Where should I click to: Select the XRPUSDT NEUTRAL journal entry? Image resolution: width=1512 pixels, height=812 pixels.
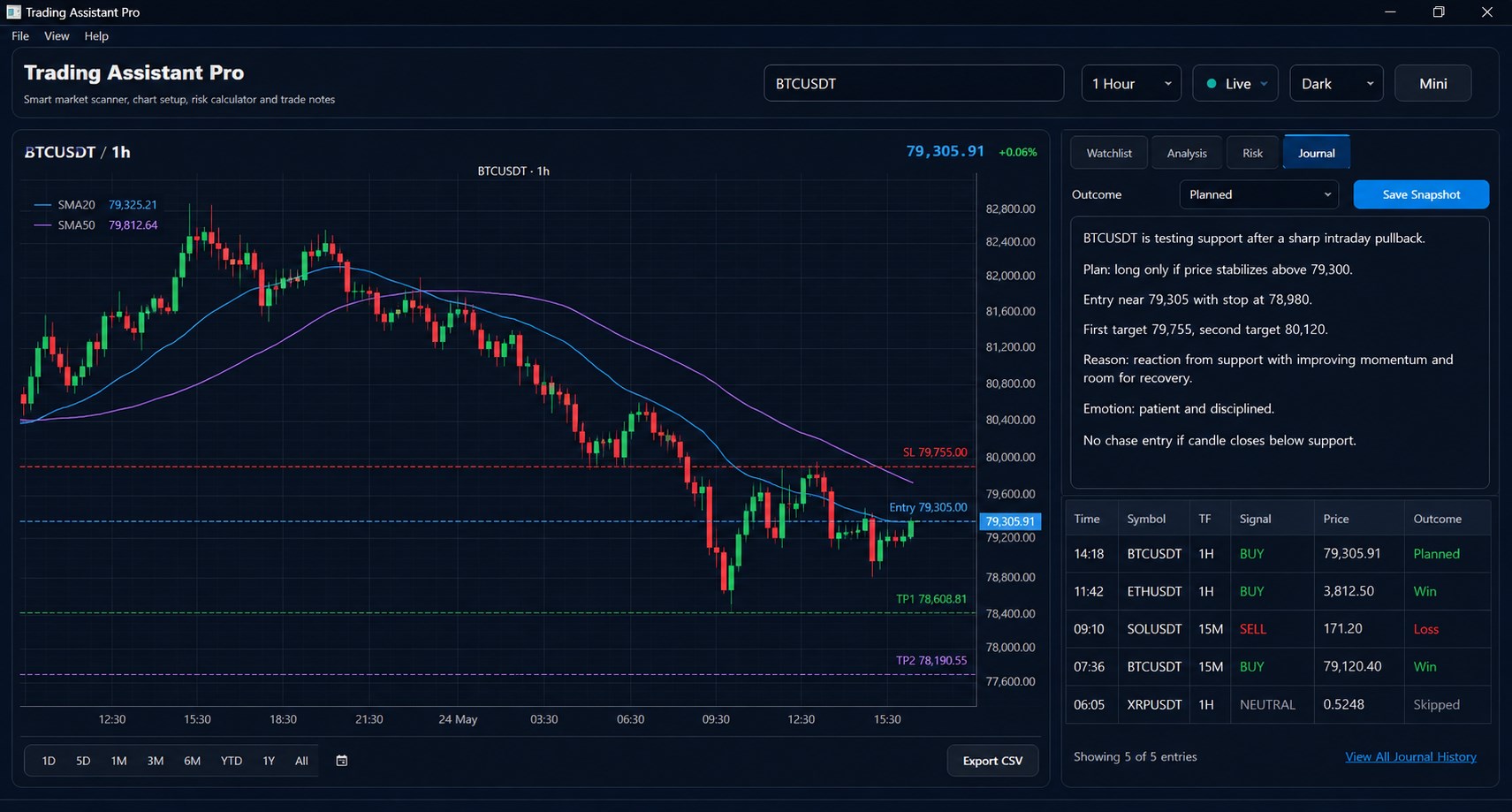[1279, 704]
